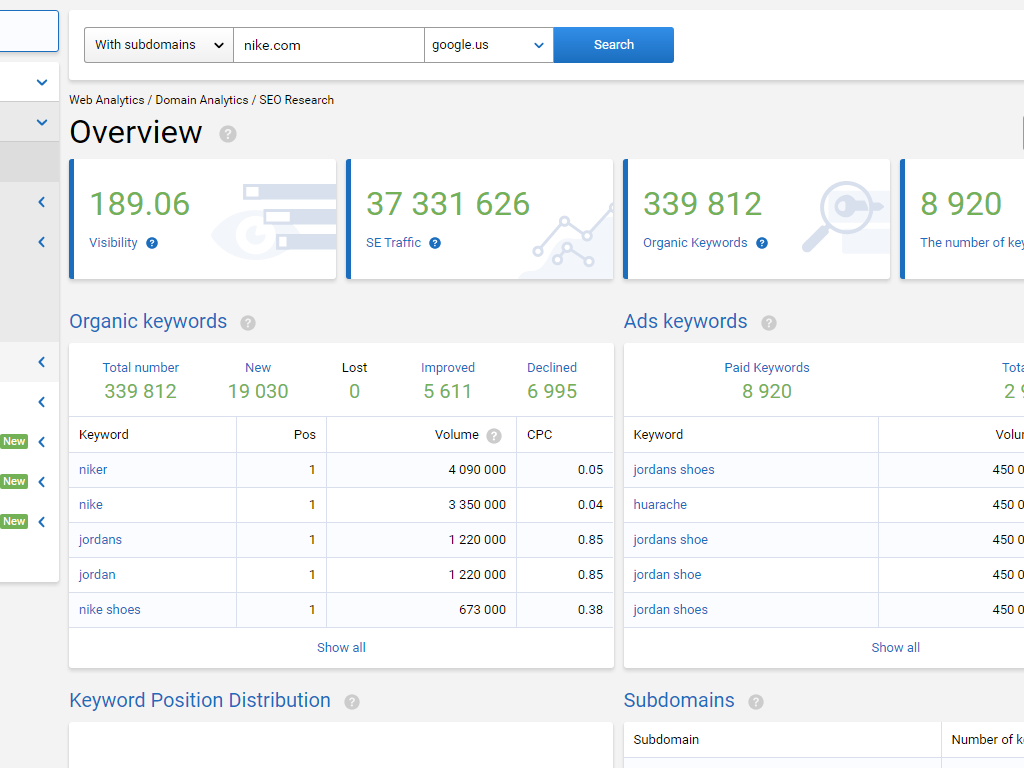This screenshot has height=768, width=1024.
Task: Open the Ads keywords section heading link
Action: (x=685, y=321)
